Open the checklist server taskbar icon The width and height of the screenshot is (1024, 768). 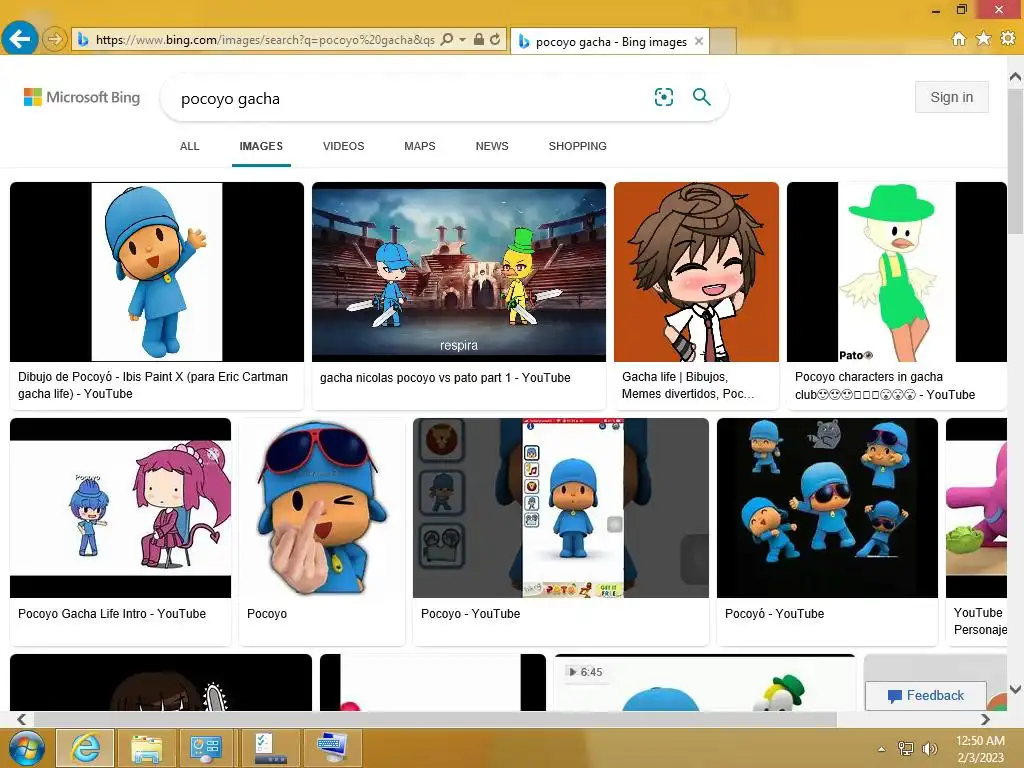tap(270, 748)
